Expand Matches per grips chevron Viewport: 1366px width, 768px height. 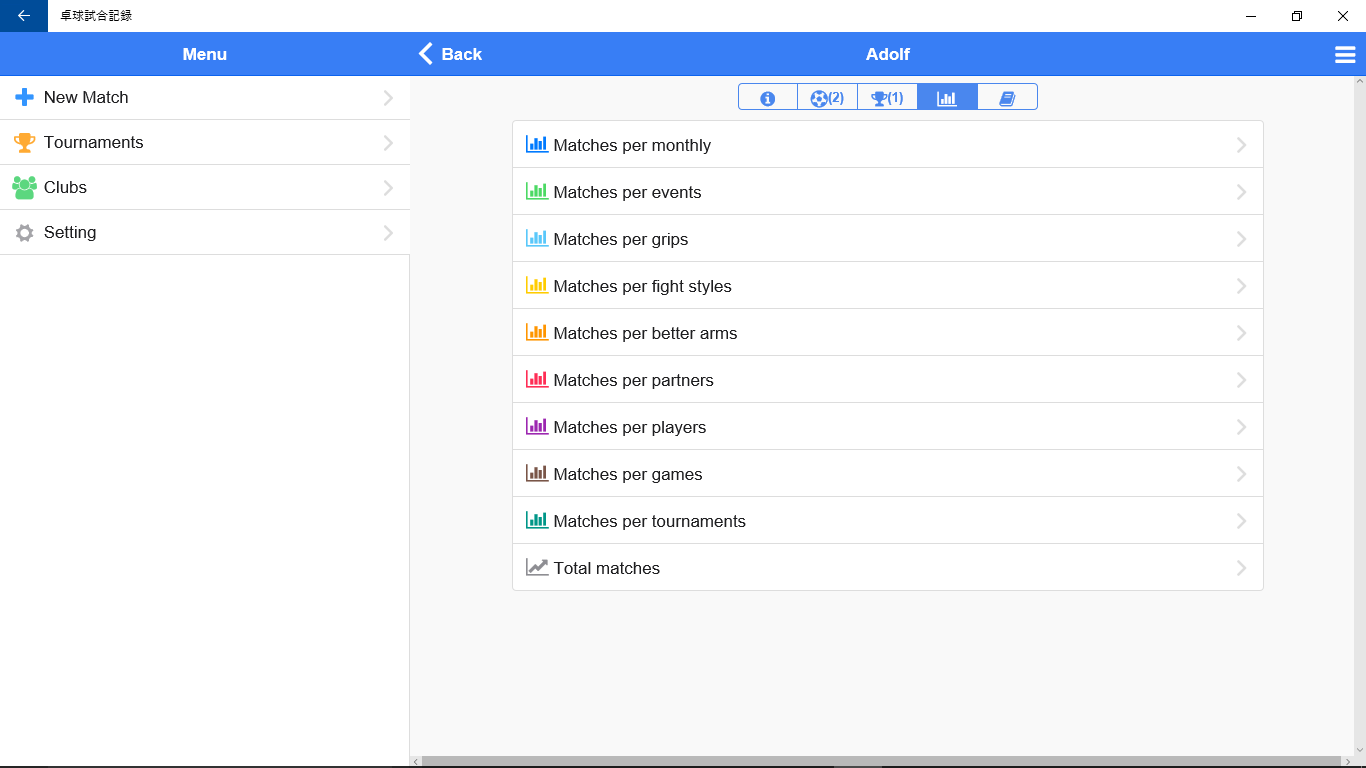(x=1241, y=239)
